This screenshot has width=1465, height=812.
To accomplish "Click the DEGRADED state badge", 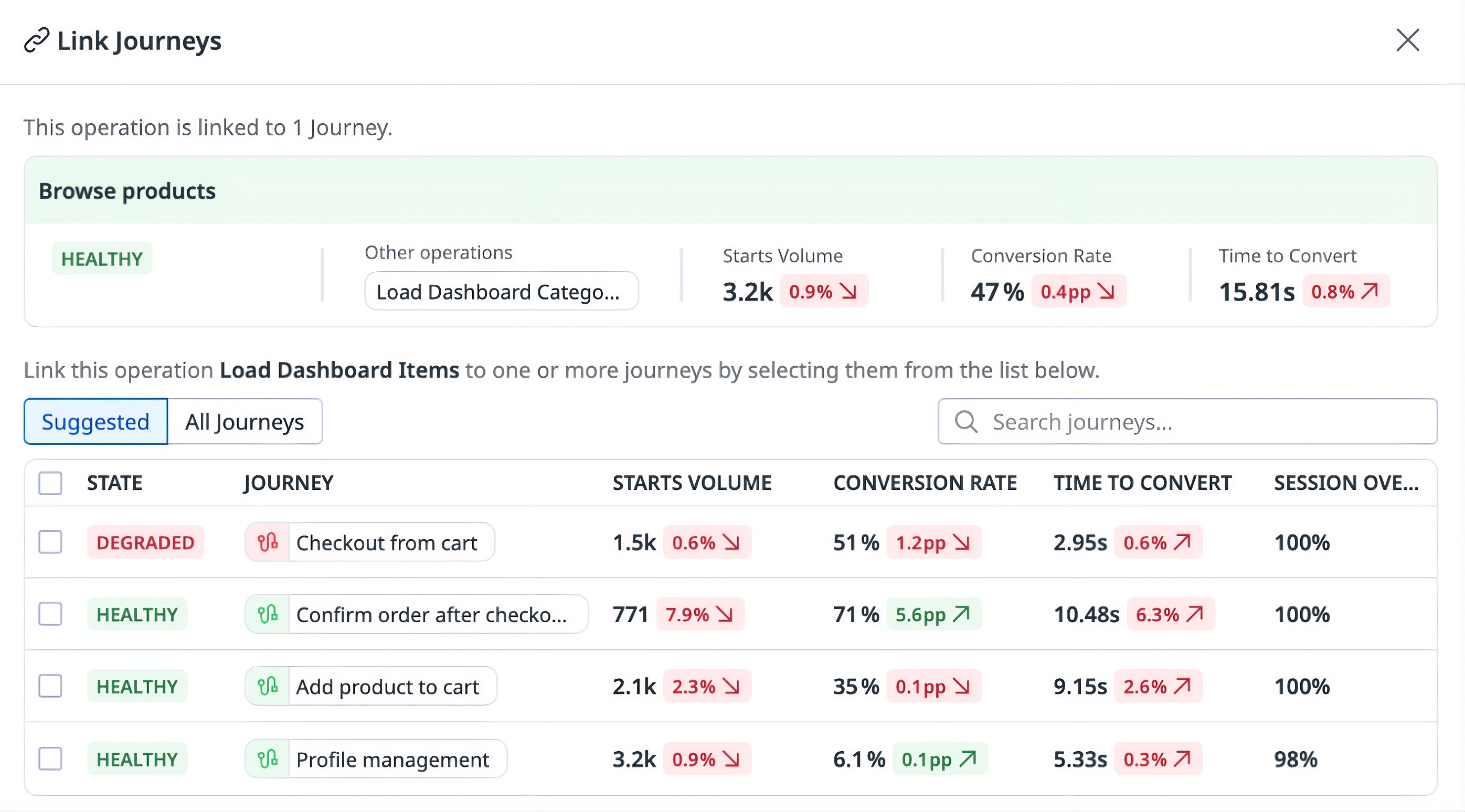I will (x=145, y=542).
